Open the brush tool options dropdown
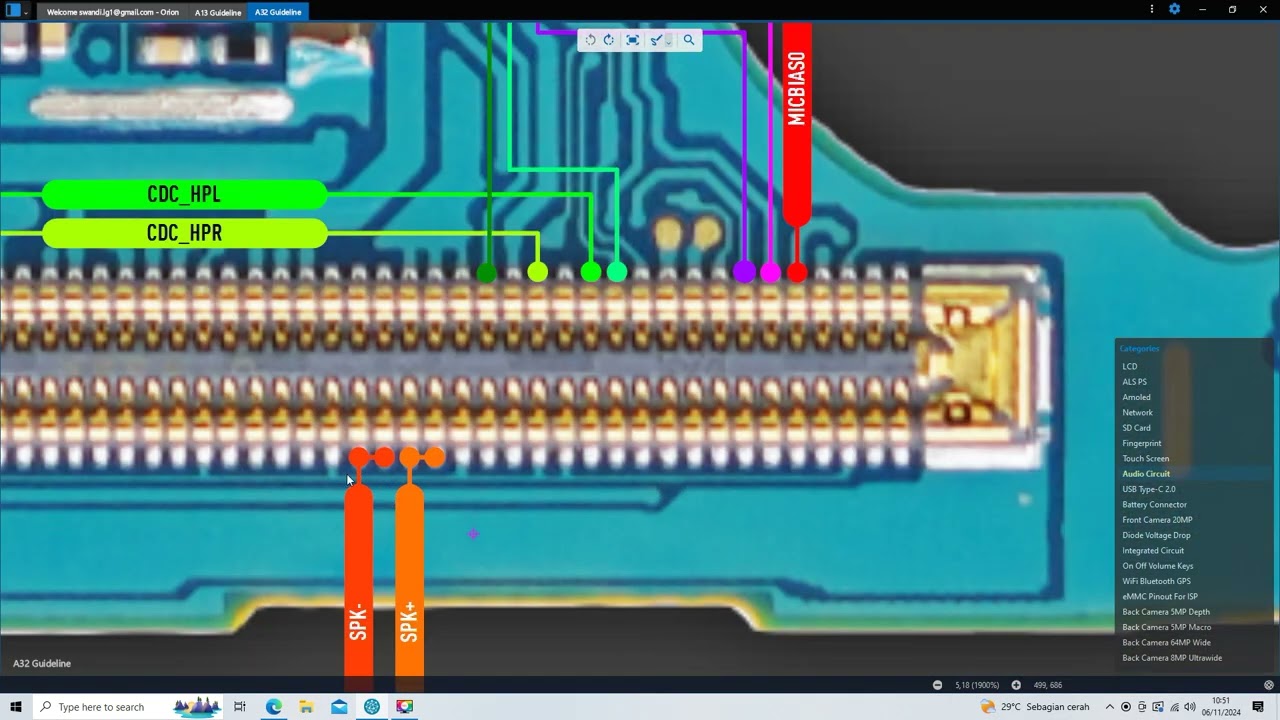The height and width of the screenshot is (720, 1280). [668, 41]
